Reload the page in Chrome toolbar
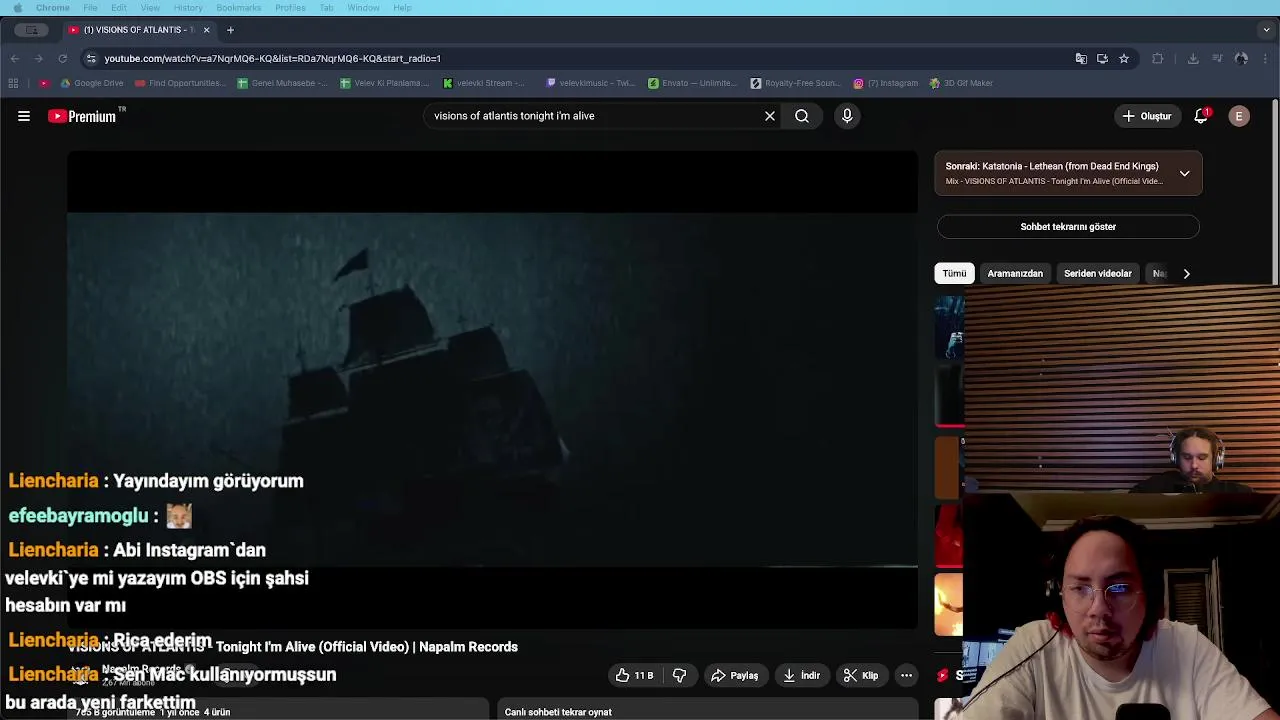 62,58
